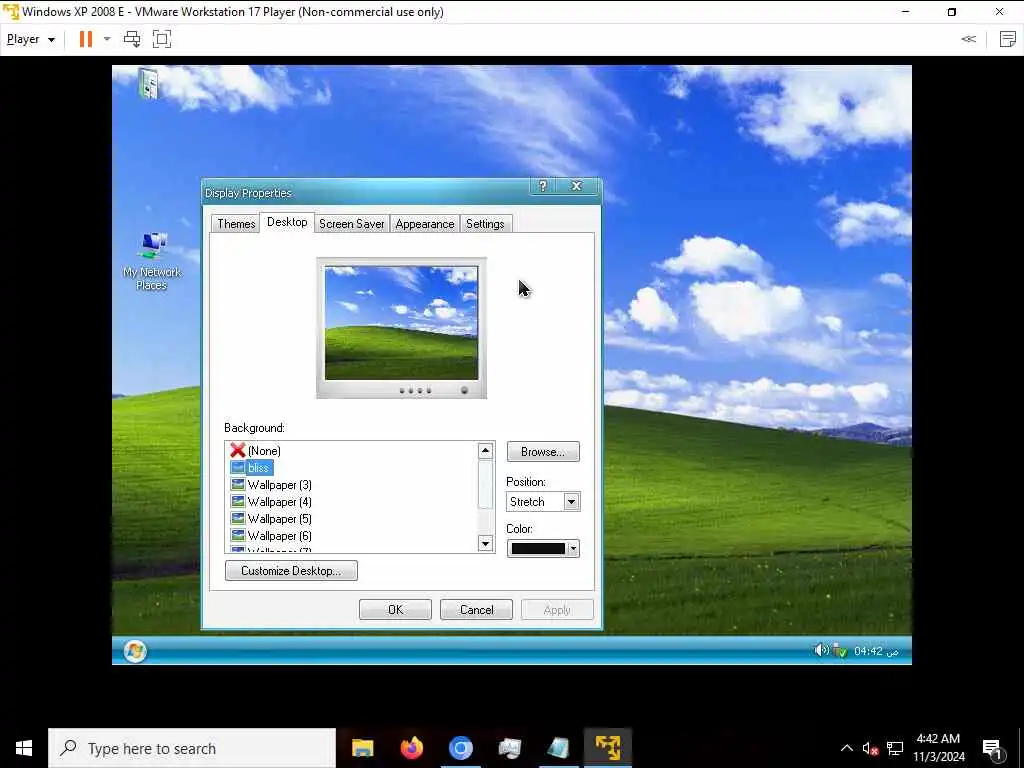Click the black Color swatch

538,549
